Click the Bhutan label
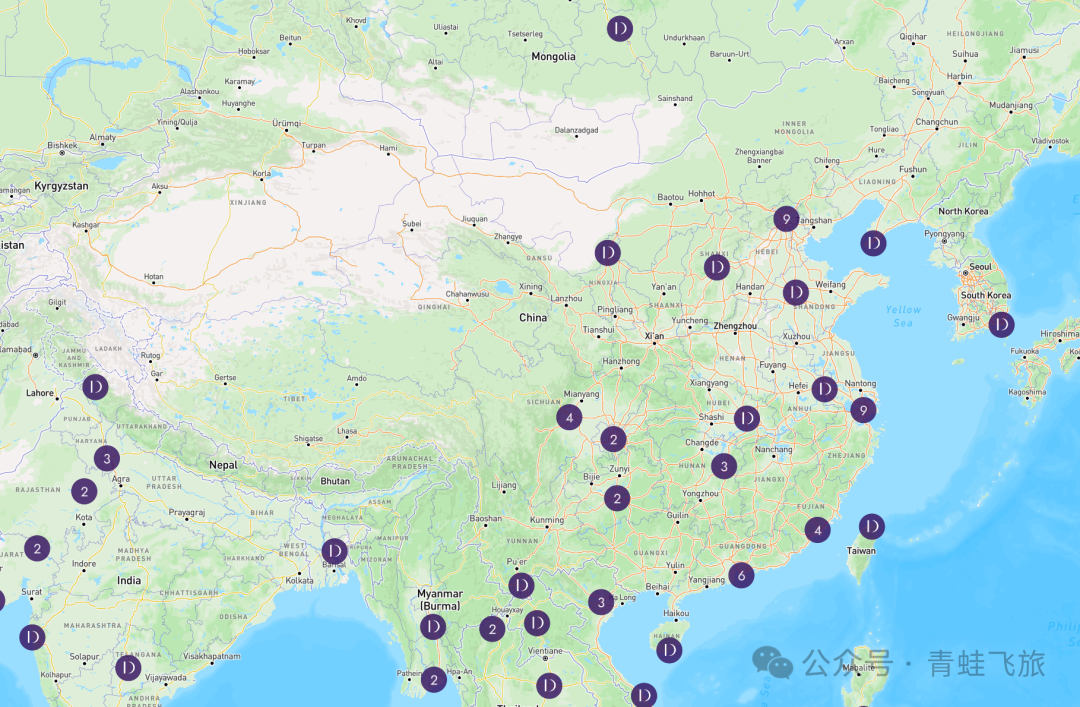The height and width of the screenshot is (707, 1080). [x=335, y=481]
